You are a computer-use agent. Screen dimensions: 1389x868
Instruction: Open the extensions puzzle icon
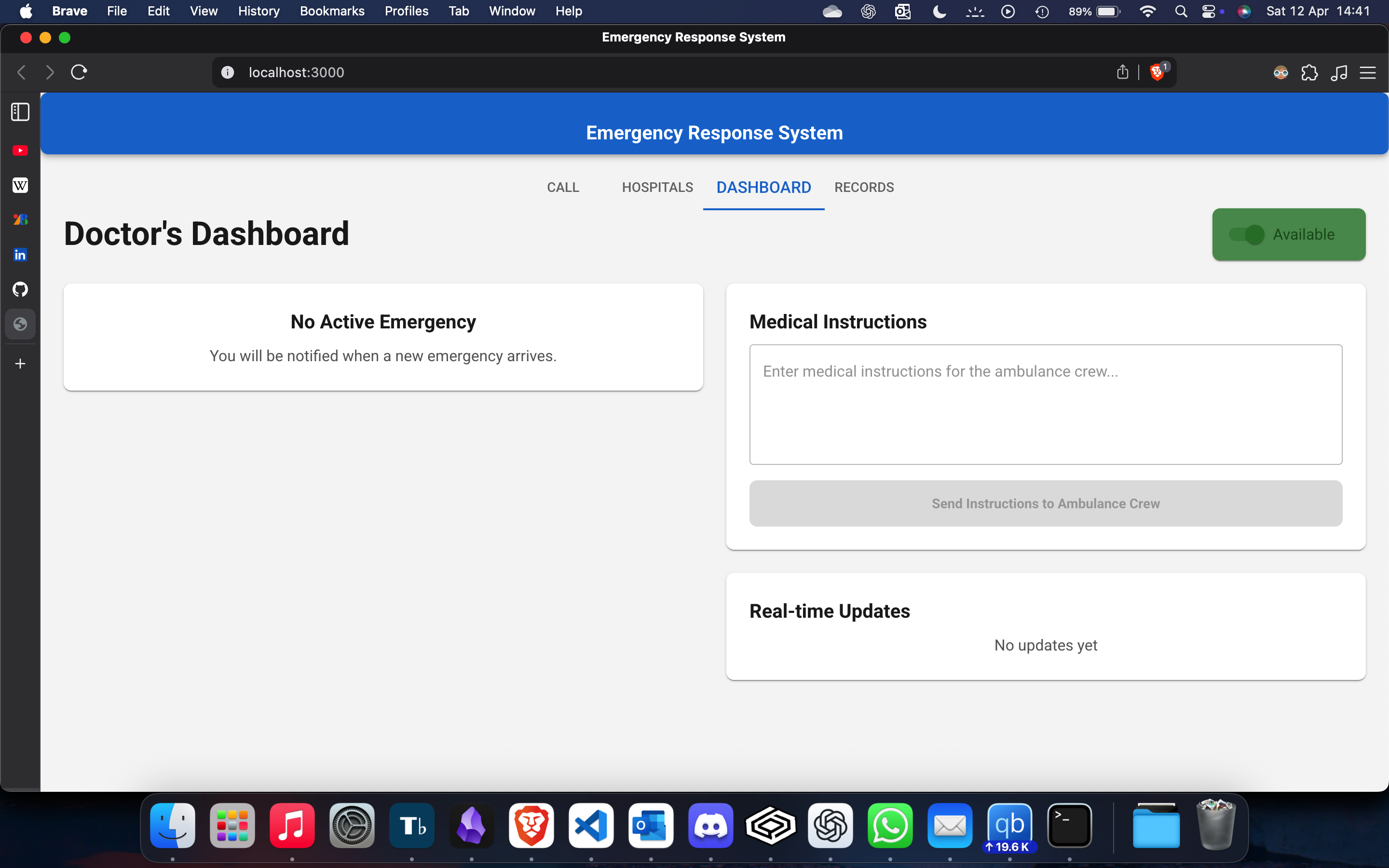[x=1309, y=73]
